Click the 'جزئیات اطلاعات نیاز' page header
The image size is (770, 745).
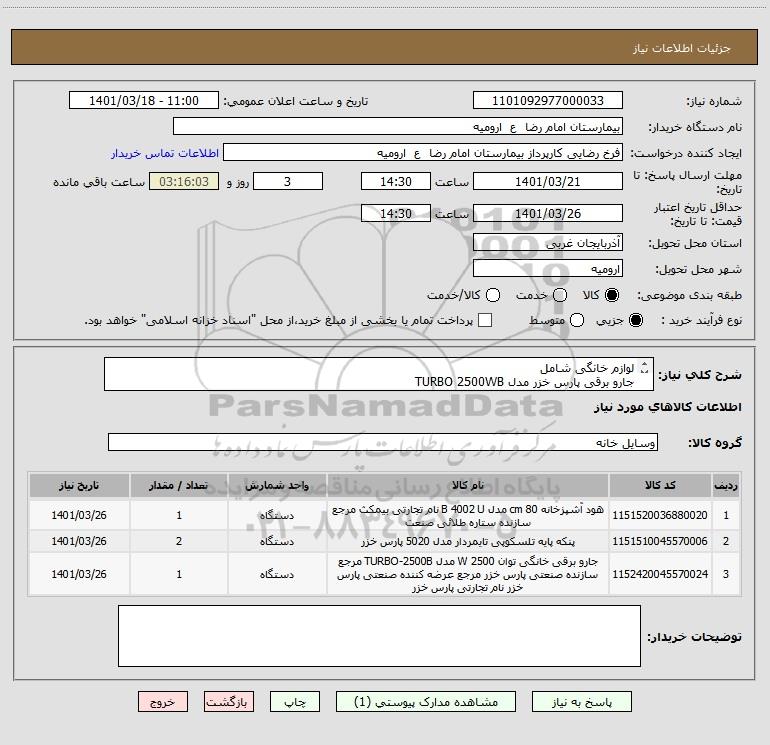(x=682, y=48)
